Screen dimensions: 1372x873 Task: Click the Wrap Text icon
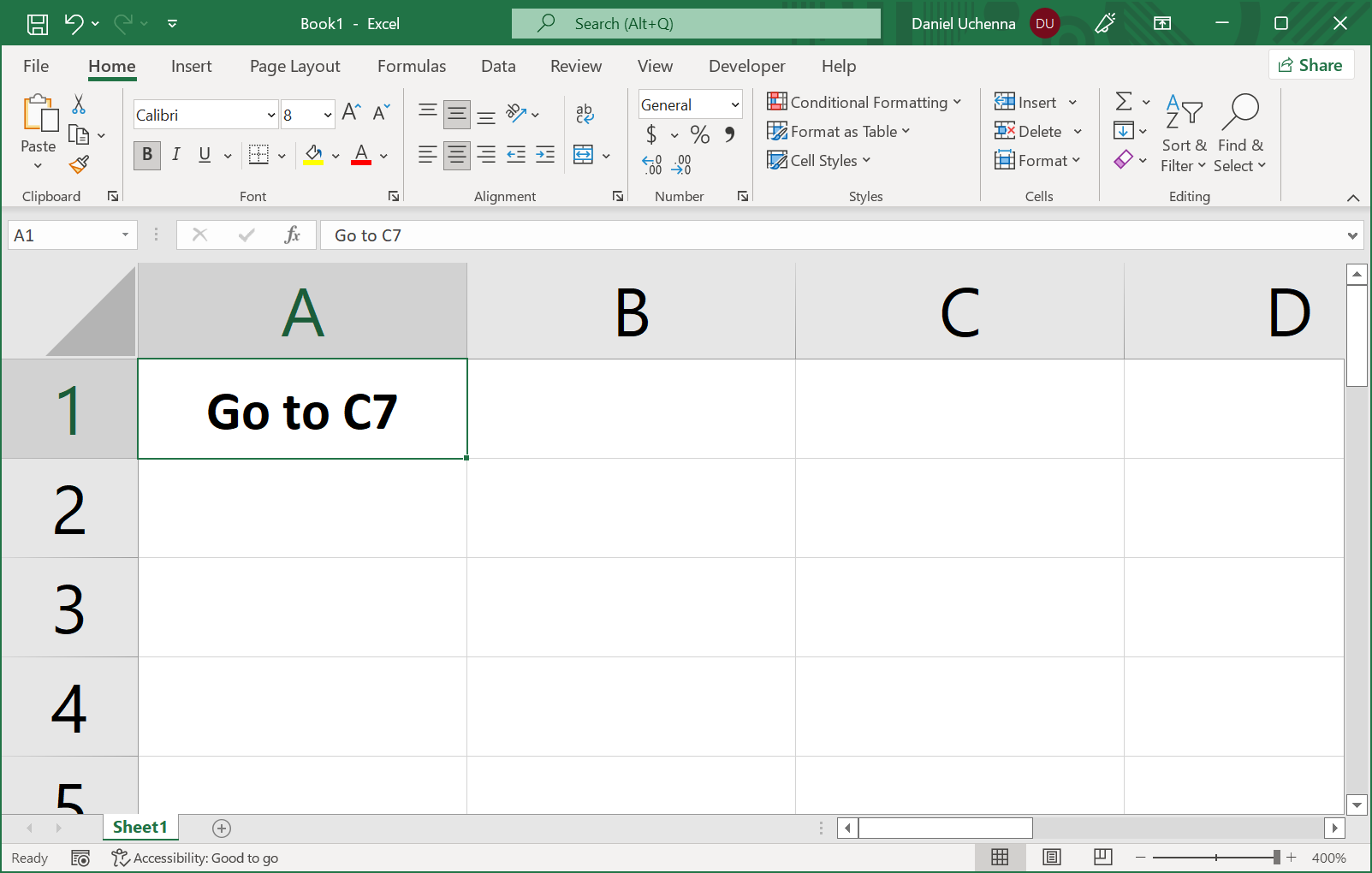[585, 113]
